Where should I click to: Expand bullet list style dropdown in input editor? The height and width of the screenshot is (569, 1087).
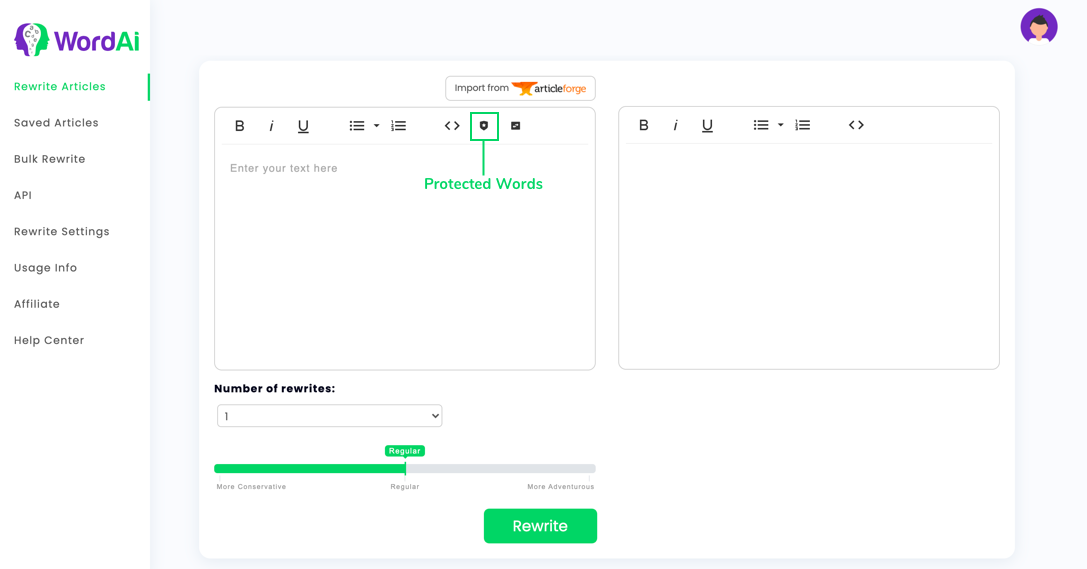pos(376,126)
